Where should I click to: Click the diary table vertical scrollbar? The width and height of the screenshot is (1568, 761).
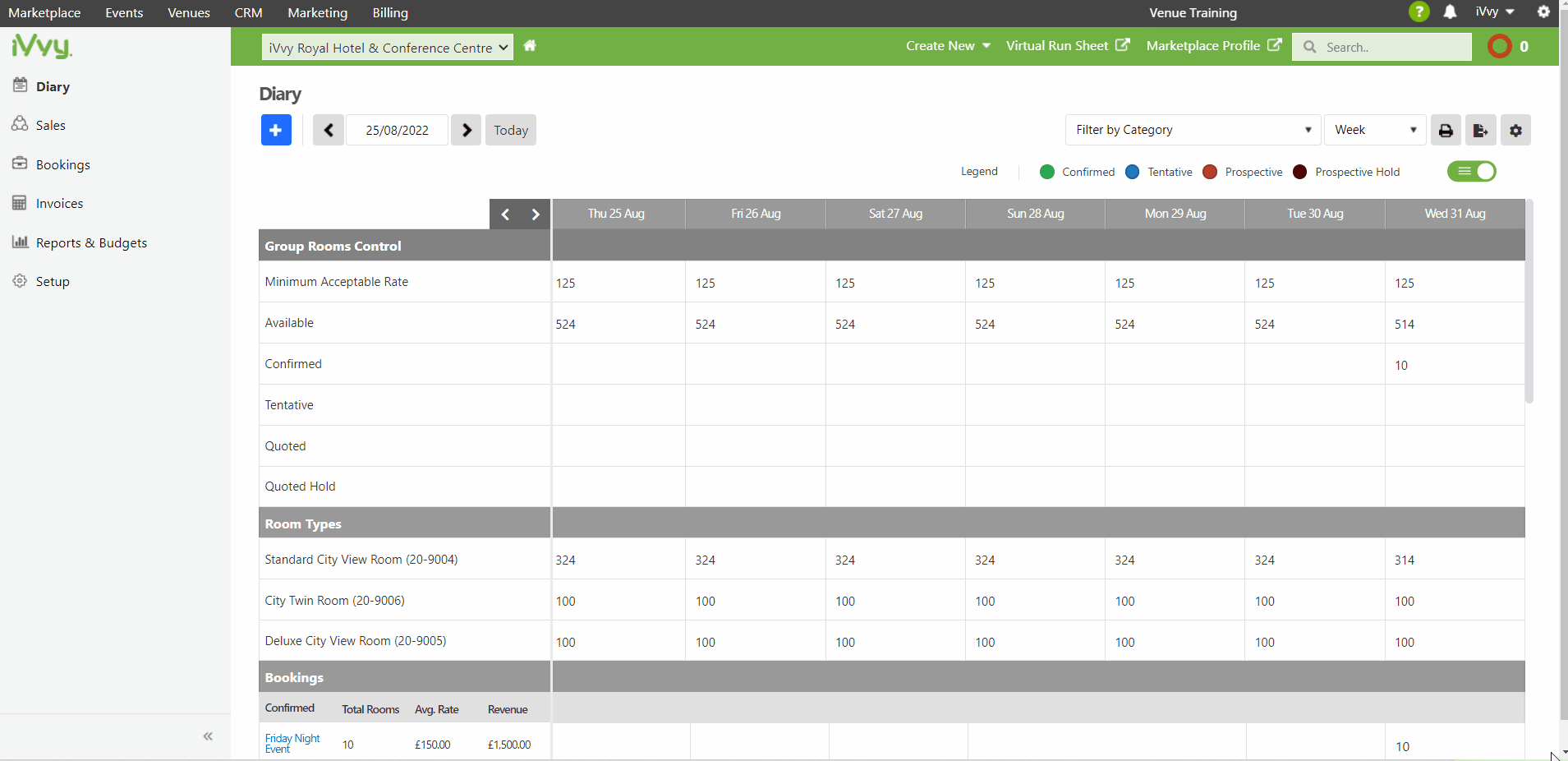click(1529, 302)
